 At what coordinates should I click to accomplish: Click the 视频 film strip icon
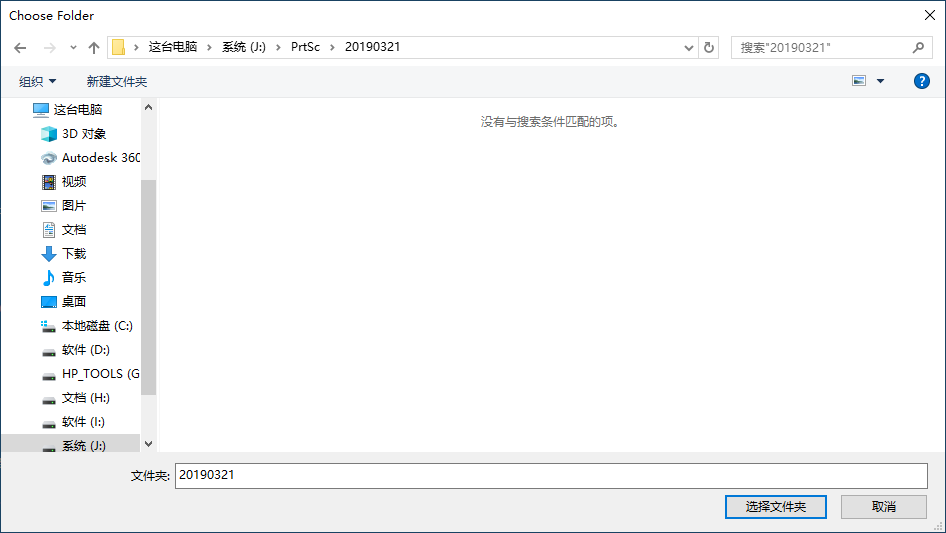49,182
